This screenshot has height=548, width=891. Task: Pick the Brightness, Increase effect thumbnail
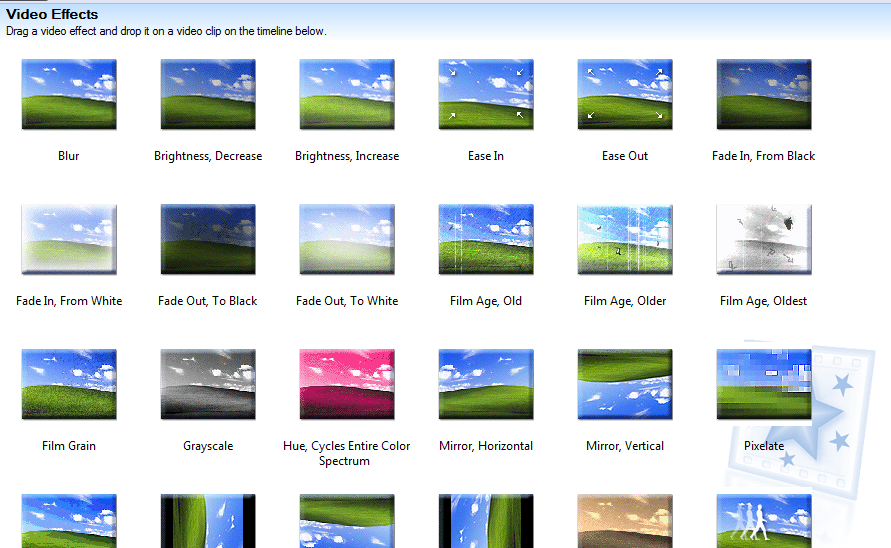point(347,94)
